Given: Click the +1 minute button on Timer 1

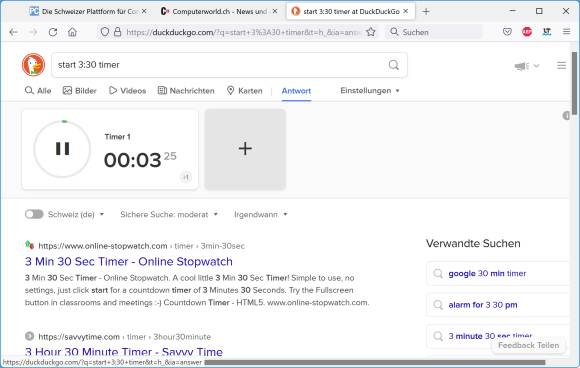Looking at the screenshot, I should (186, 177).
